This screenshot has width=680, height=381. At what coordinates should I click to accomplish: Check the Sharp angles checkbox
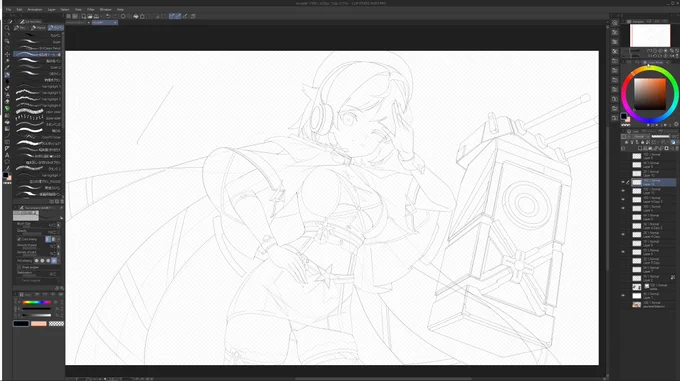tap(19, 267)
